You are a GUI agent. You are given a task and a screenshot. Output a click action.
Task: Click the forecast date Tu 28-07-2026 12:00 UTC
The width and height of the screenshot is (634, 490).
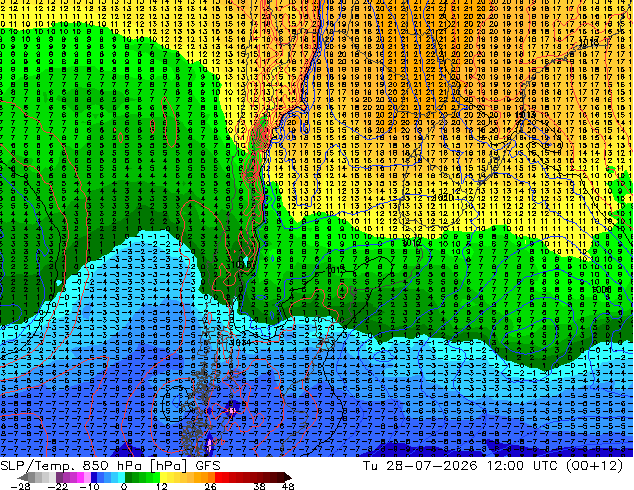coord(462,466)
